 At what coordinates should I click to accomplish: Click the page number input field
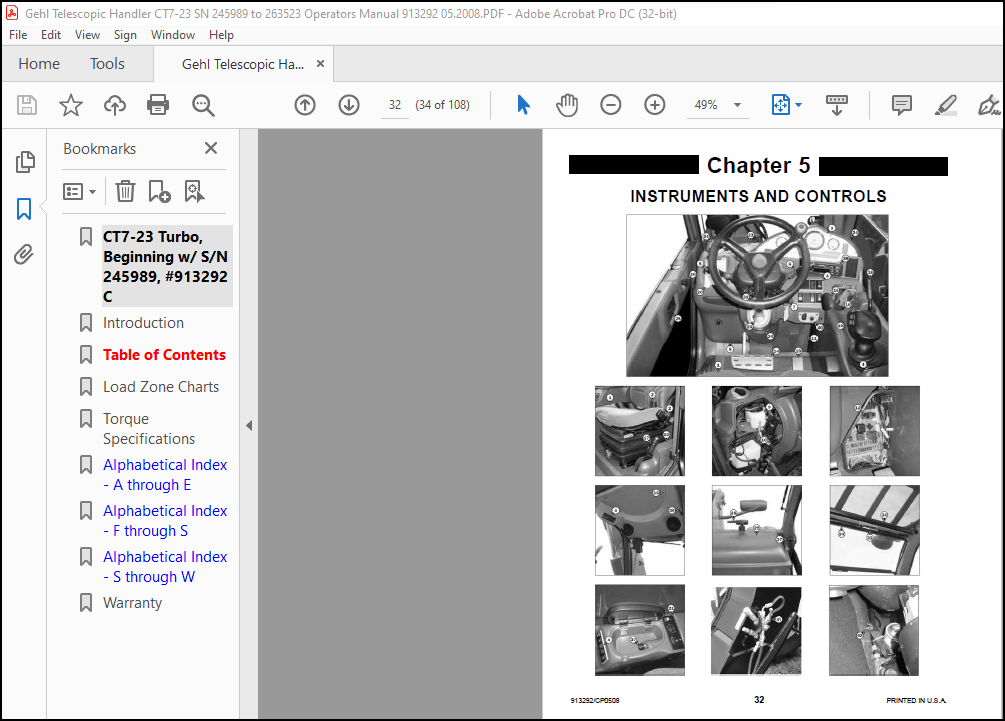tap(395, 104)
